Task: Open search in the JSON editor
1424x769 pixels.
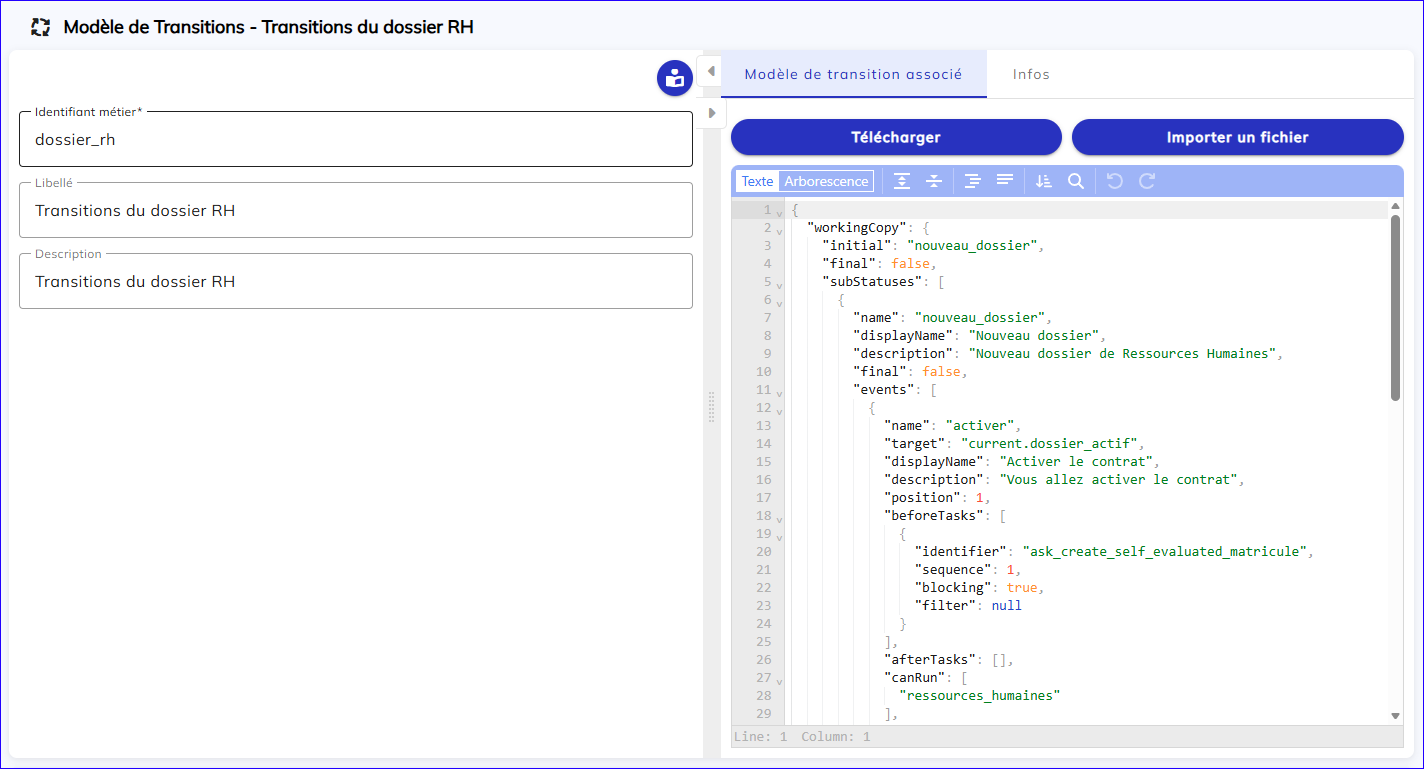Action: (x=1076, y=181)
